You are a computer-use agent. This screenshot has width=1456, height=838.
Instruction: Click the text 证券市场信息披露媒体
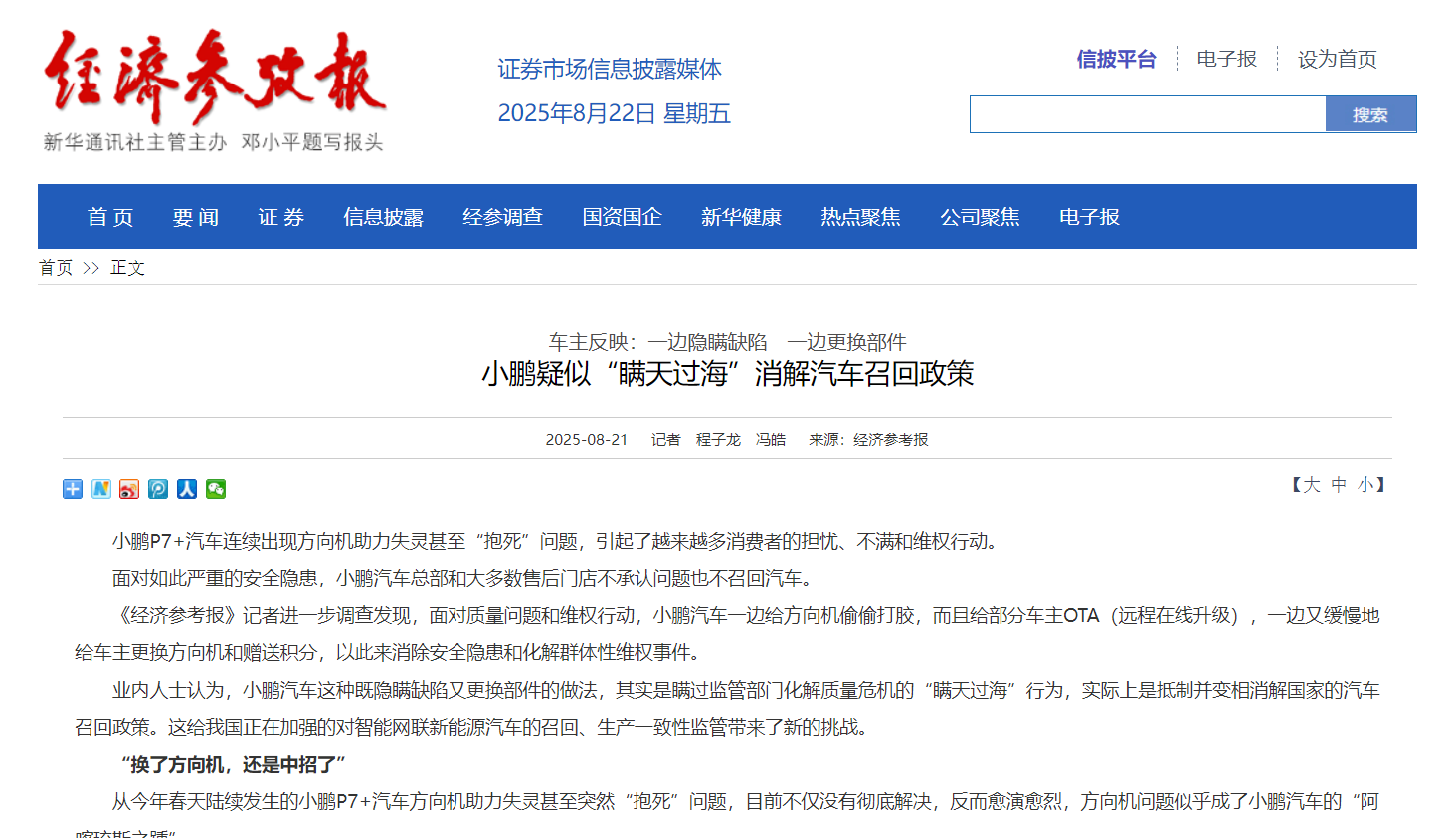610,69
